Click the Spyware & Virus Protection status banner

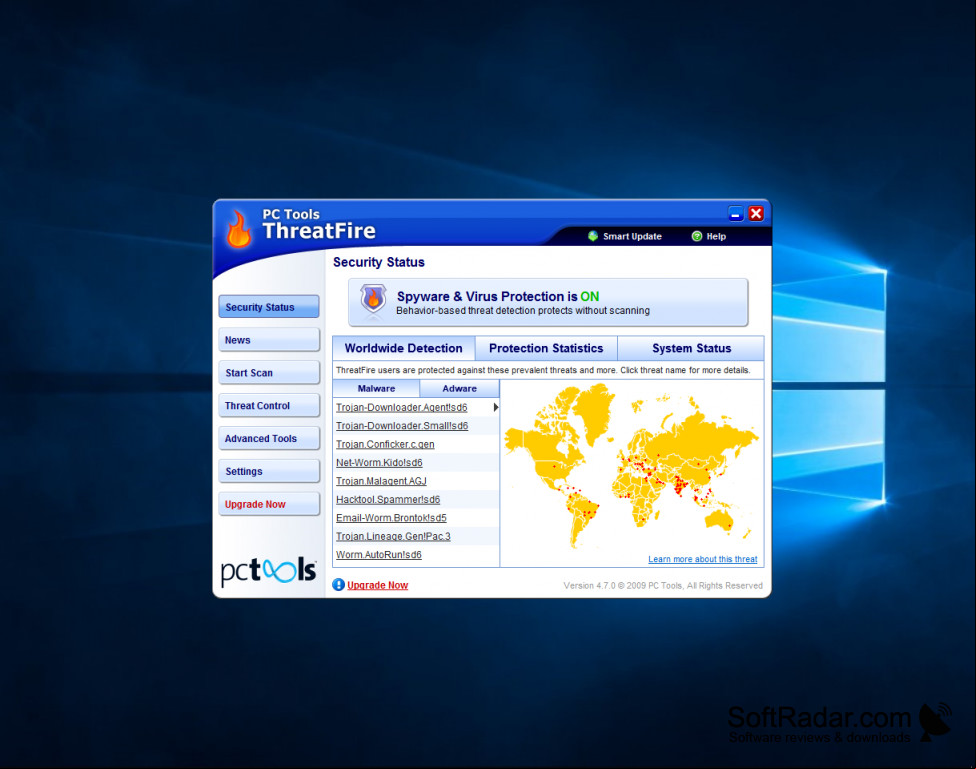point(548,302)
